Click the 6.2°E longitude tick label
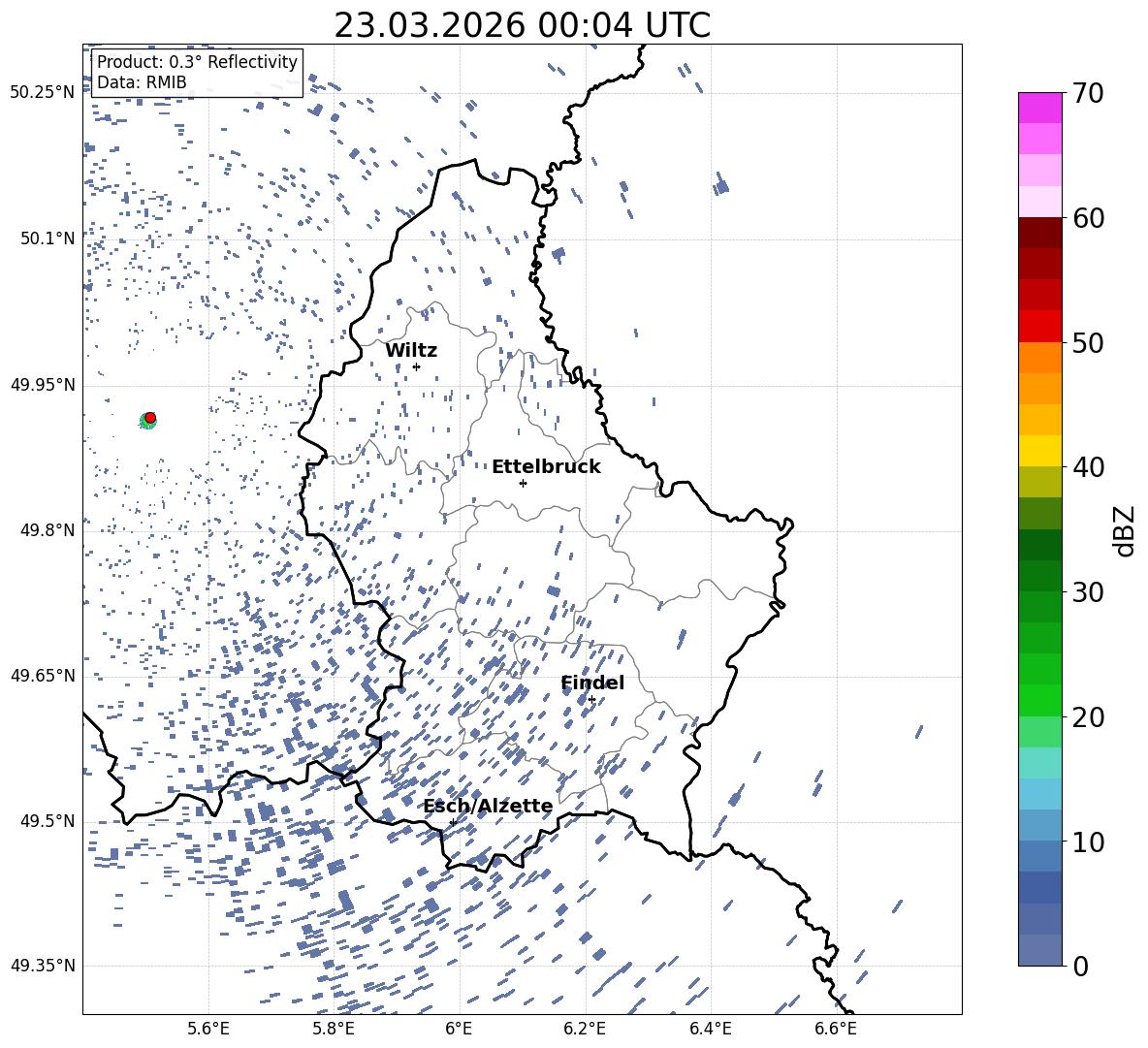The height and width of the screenshot is (1048, 1148). [x=585, y=1029]
